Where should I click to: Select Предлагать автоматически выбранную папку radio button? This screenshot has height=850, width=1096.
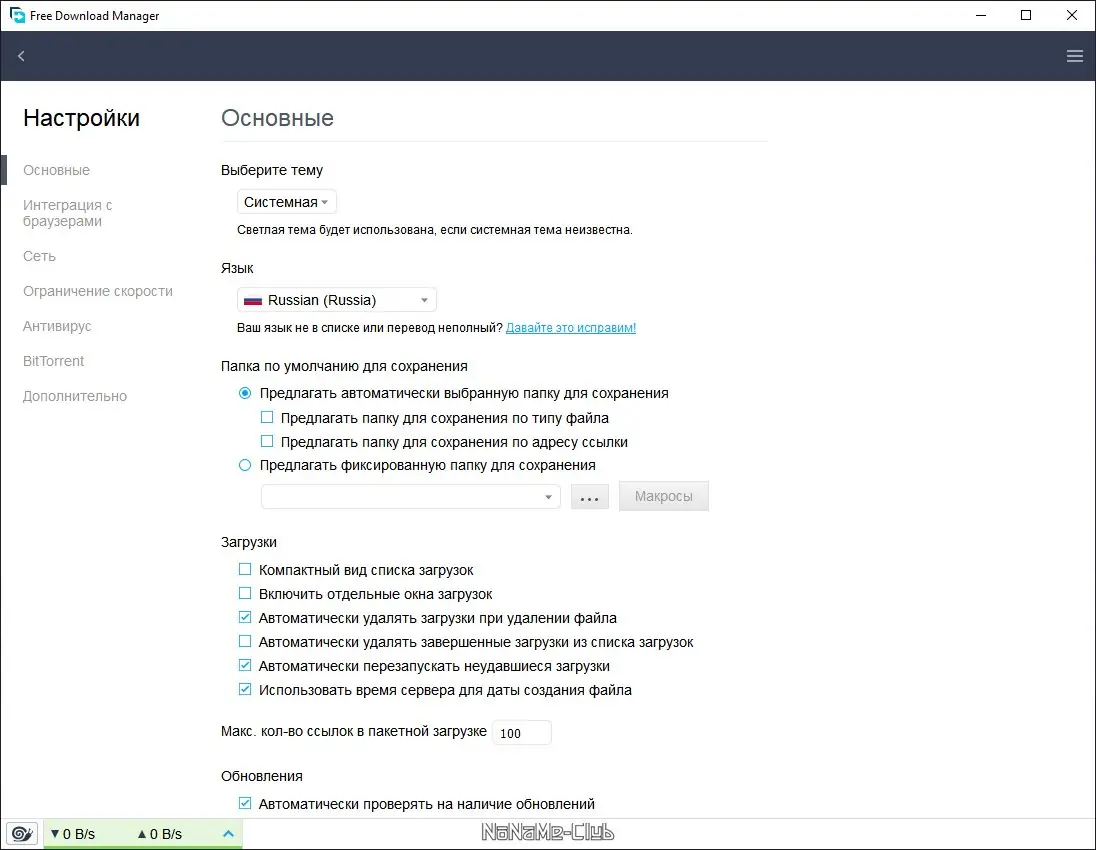245,393
